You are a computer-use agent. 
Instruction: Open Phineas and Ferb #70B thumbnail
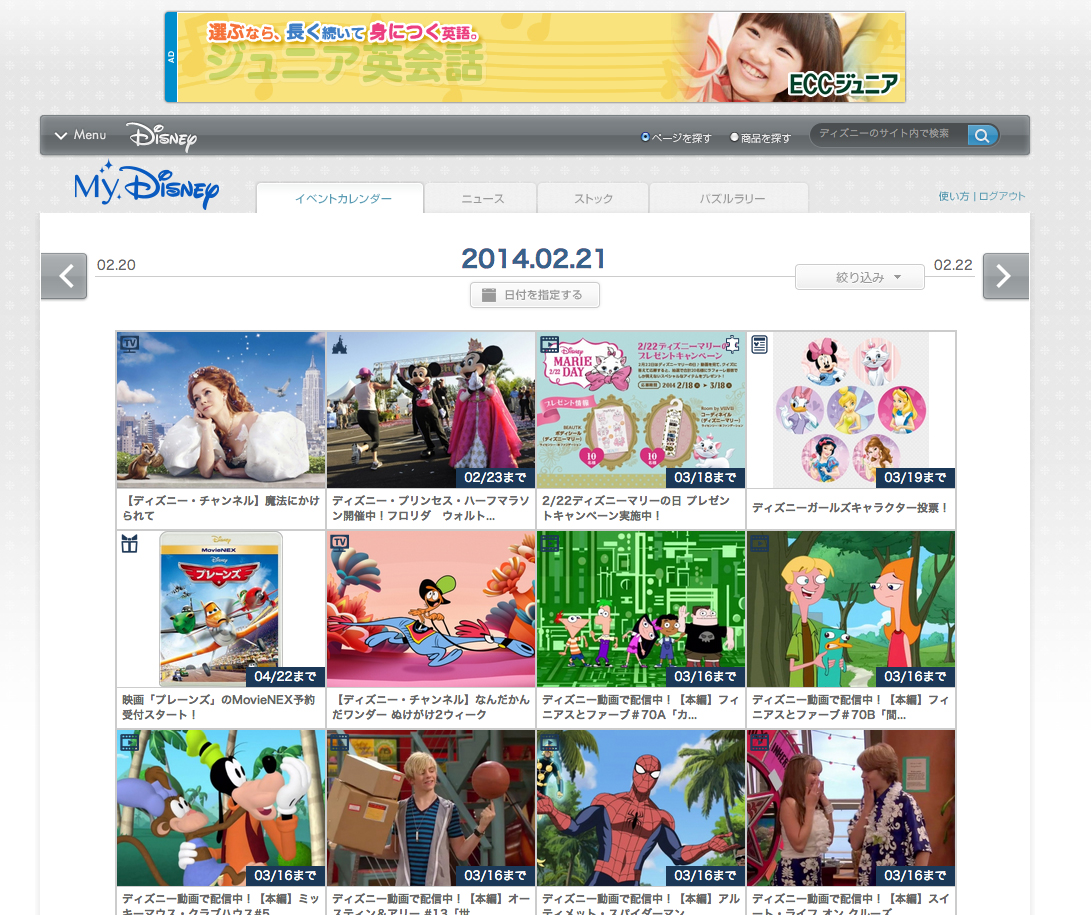click(851, 609)
